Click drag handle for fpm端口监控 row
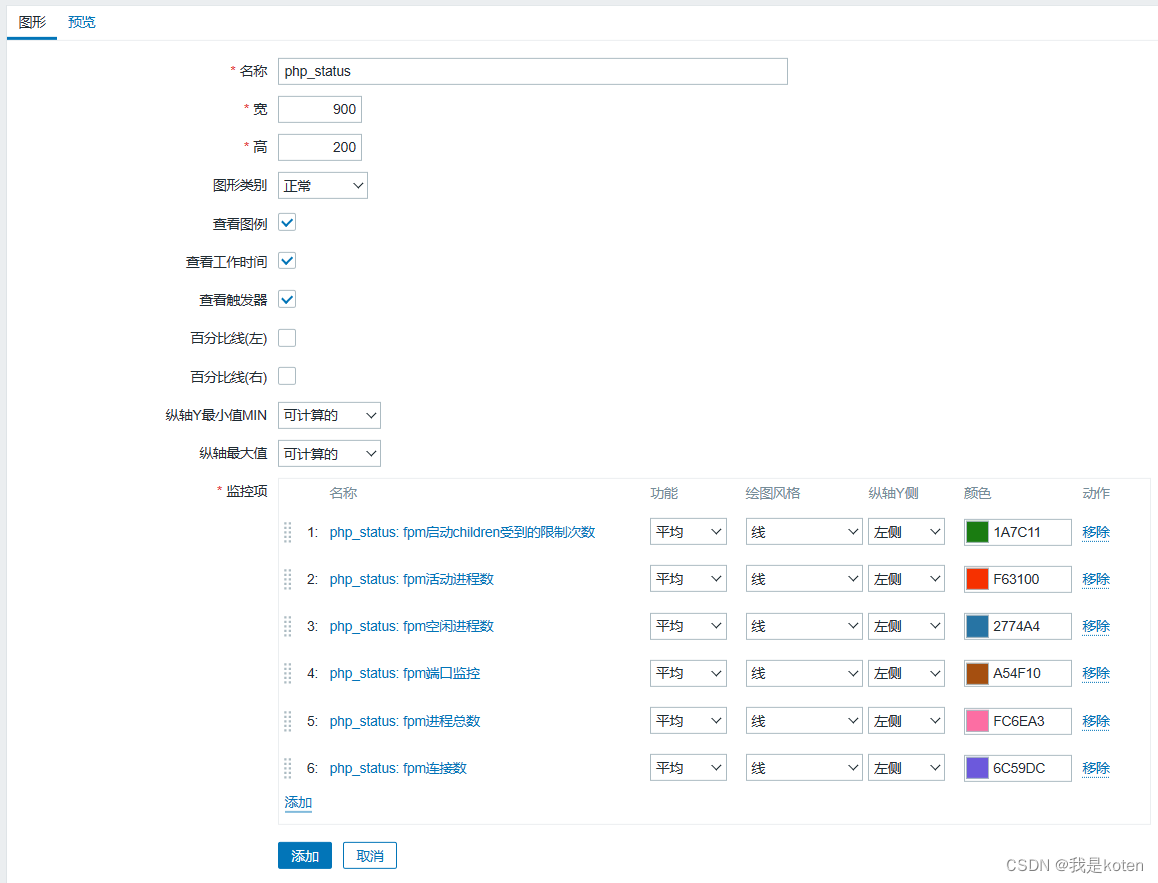 click(x=288, y=673)
